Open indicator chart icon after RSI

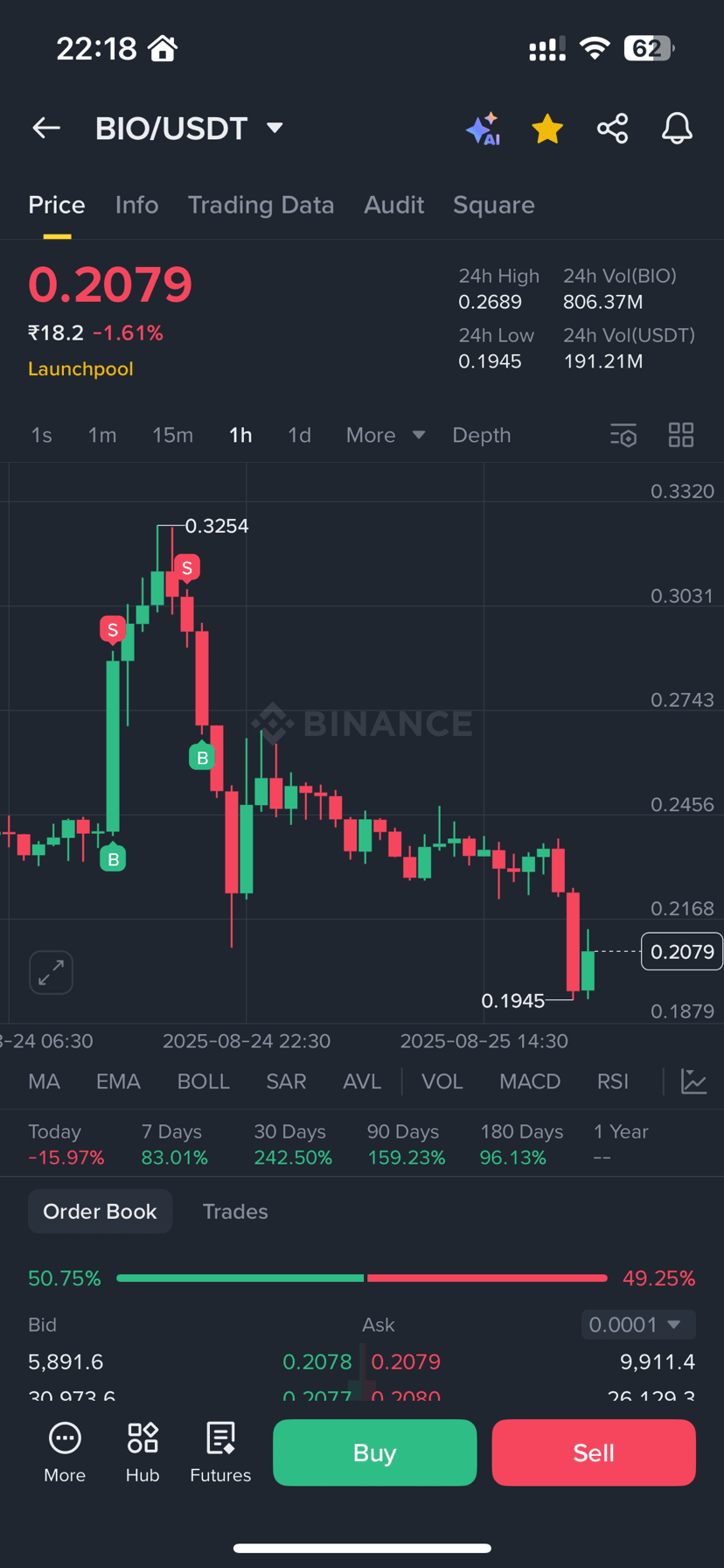coord(694,1081)
